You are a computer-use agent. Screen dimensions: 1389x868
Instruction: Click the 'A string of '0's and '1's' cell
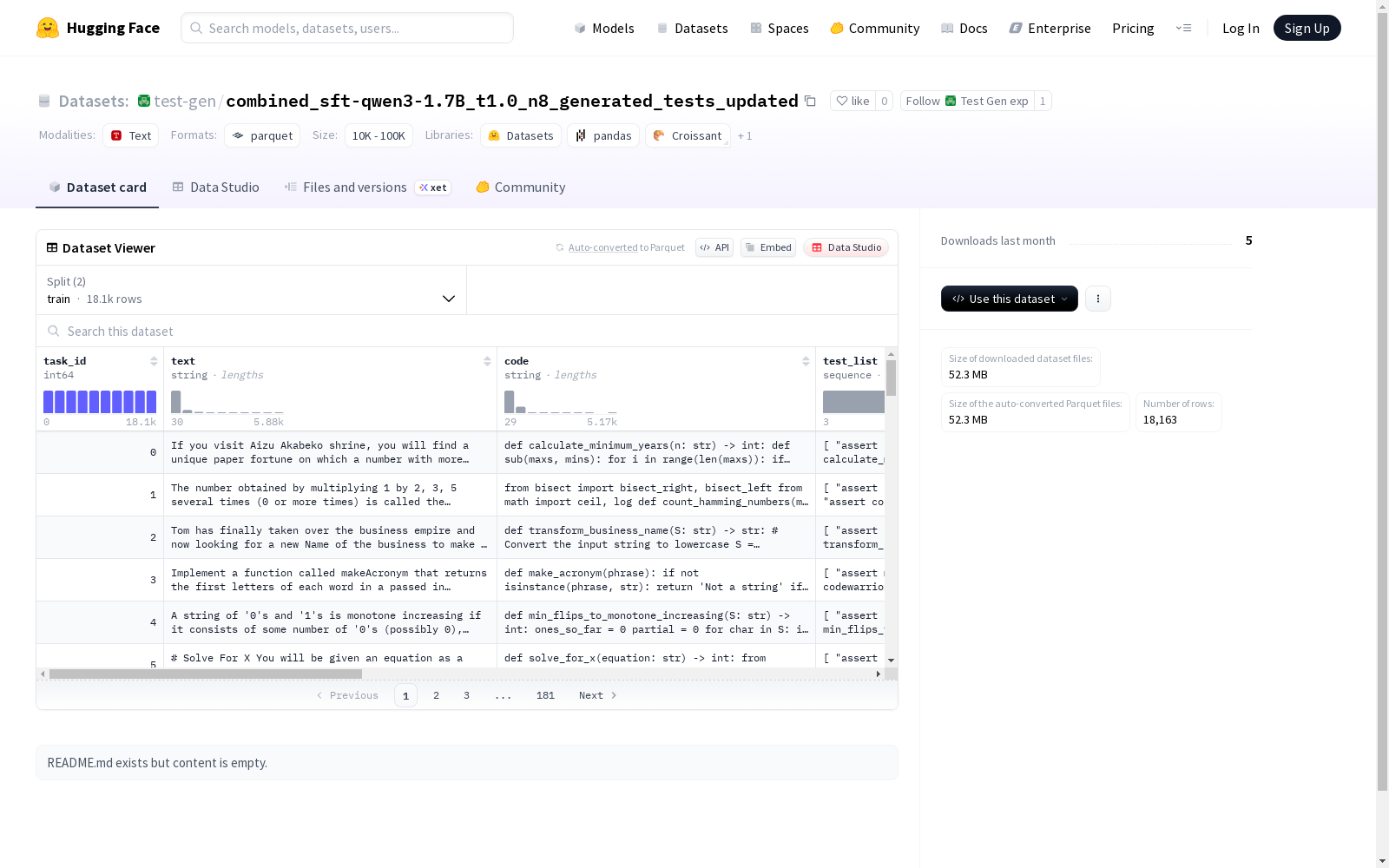pyautogui.click(x=330, y=622)
